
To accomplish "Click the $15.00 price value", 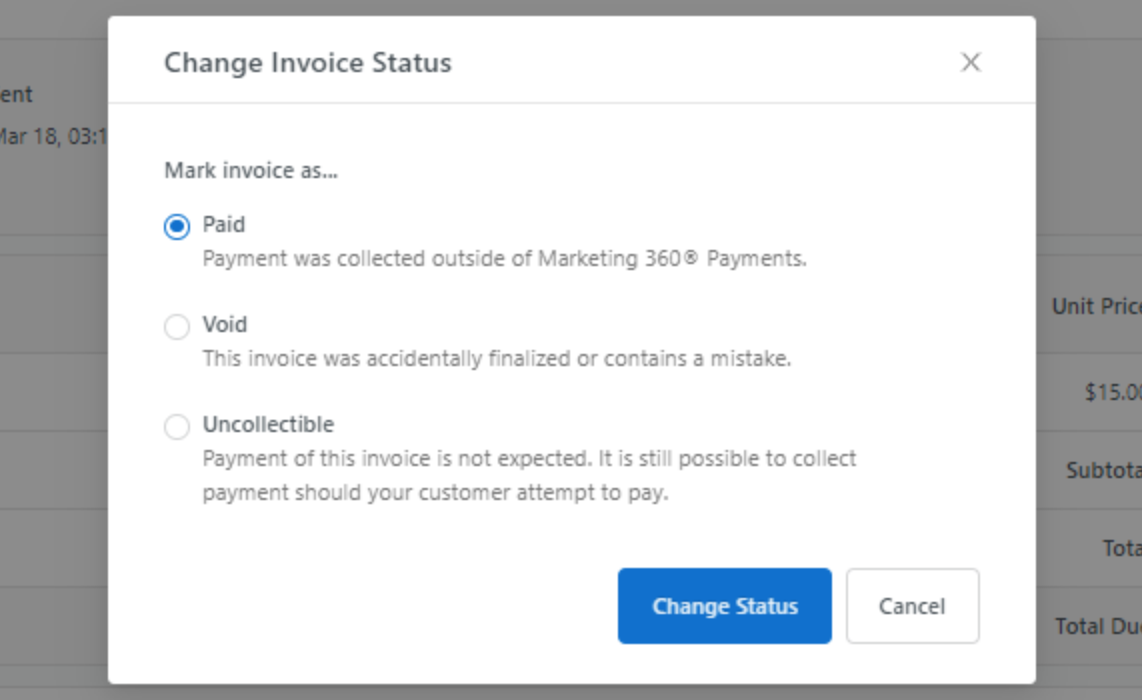I will pyautogui.click(x=1113, y=392).
